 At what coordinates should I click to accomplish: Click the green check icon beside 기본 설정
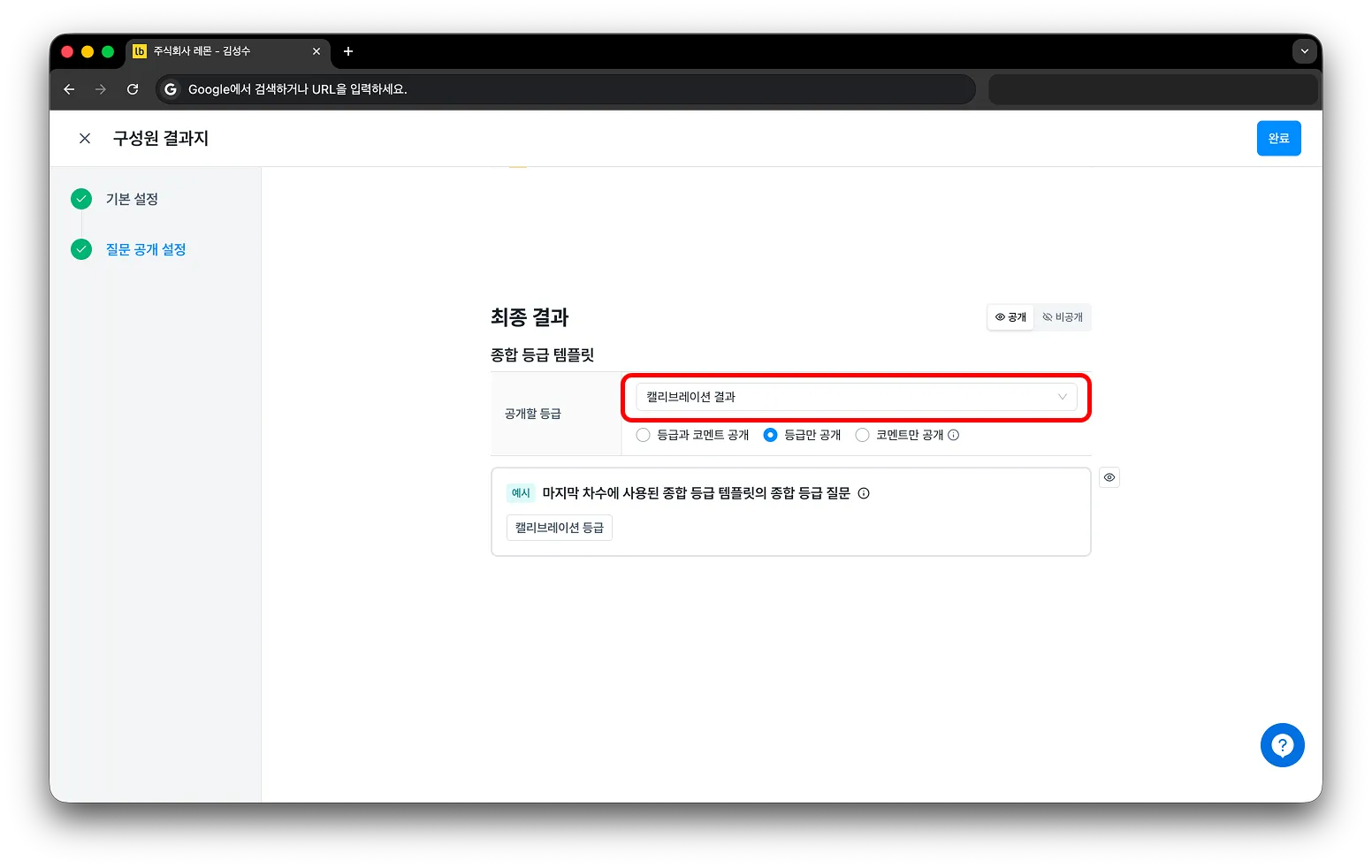click(x=81, y=199)
